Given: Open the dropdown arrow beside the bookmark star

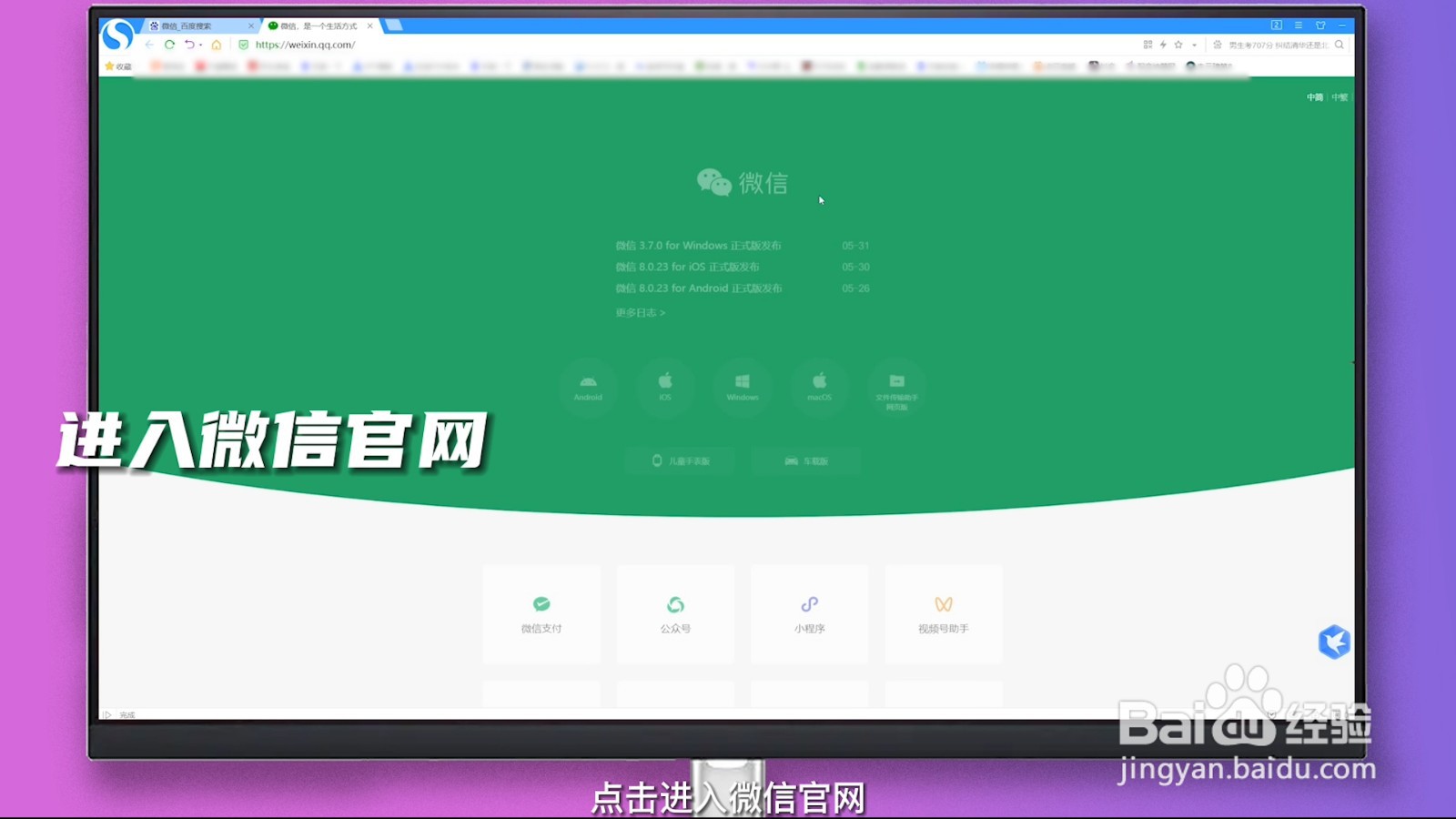Looking at the screenshot, I should 1194,45.
